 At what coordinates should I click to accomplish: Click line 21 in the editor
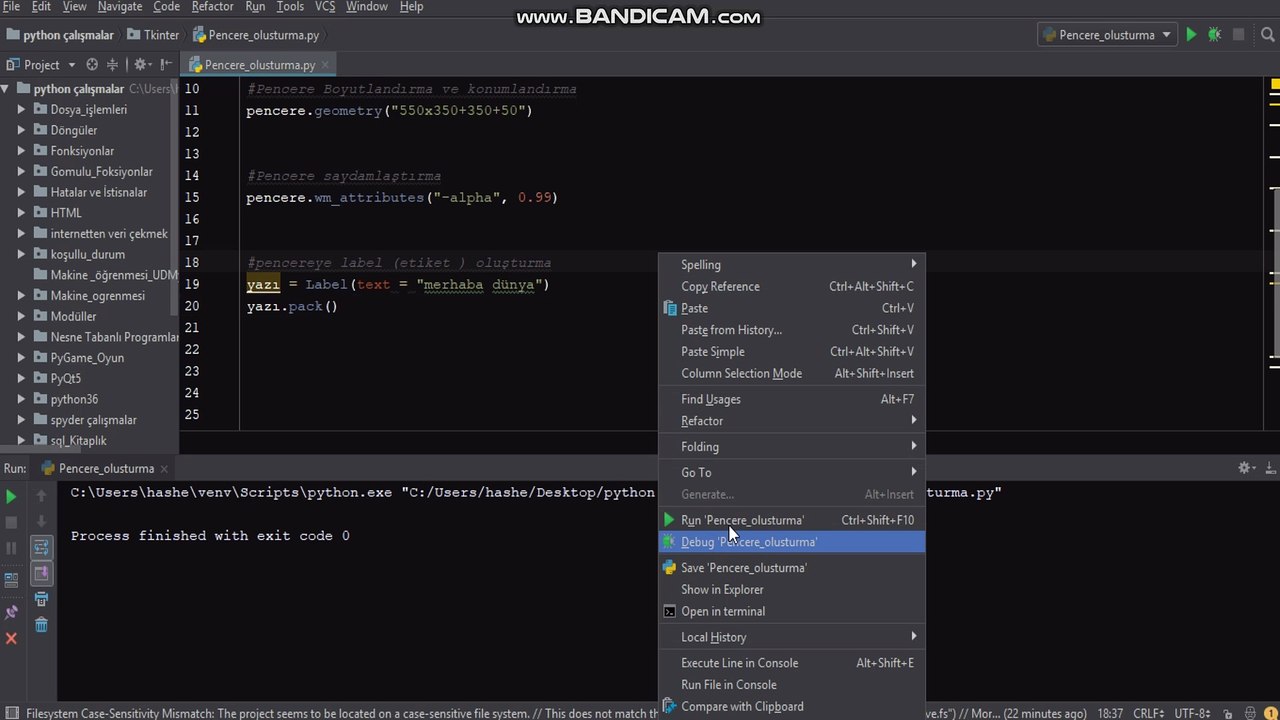[720, 328]
